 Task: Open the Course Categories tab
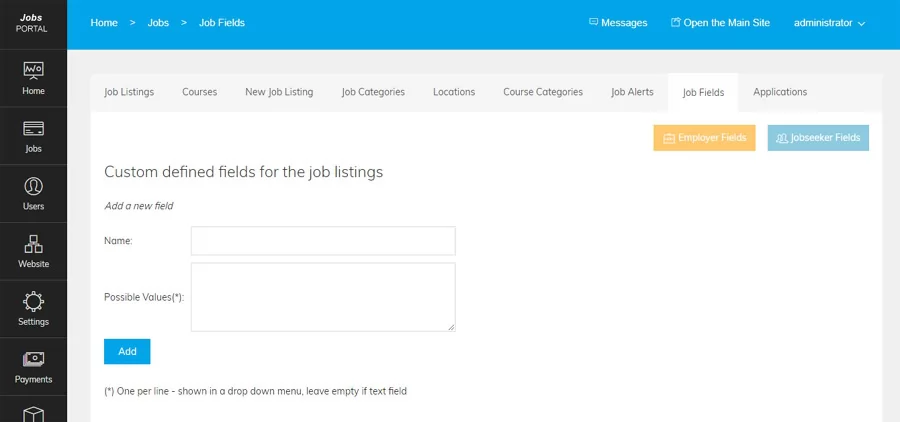pos(543,92)
